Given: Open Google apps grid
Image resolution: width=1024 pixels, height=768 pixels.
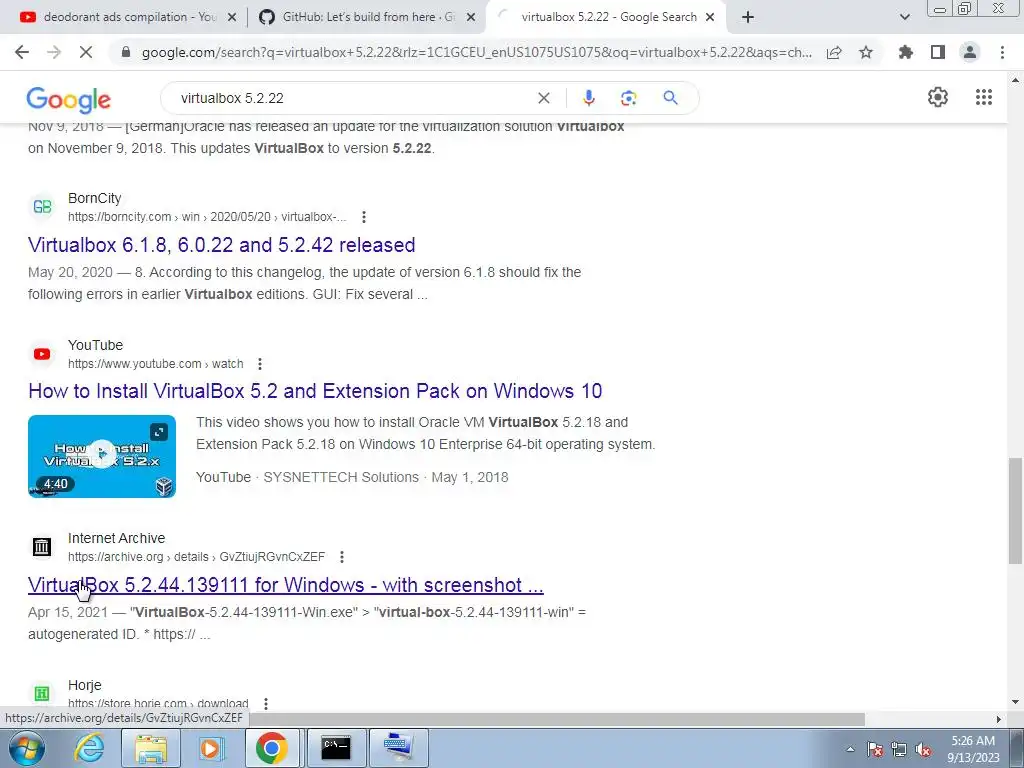Looking at the screenshot, I should tap(984, 97).
